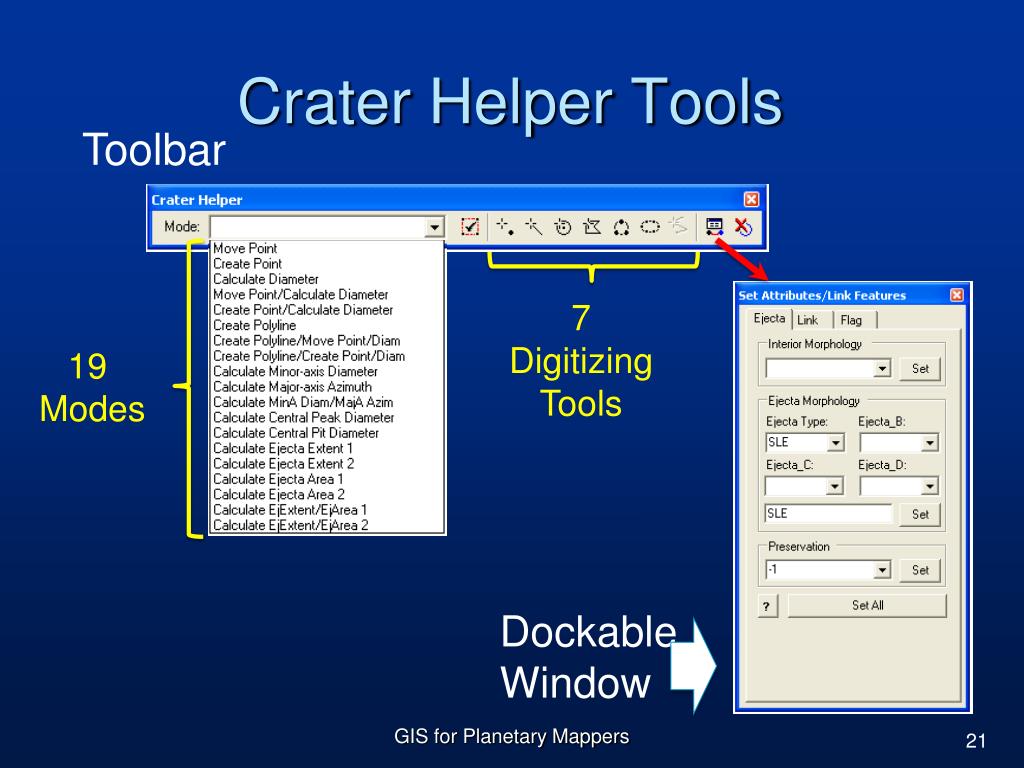Viewport: 1024px width, 768px height.
Task: Select the point digitizing tool with crosshair and dot
Action: coord(505,227)
